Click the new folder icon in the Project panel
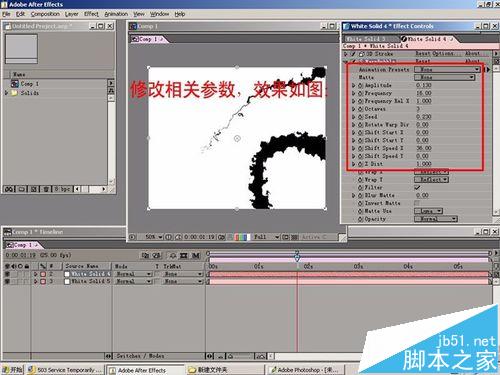Viewport: 500px width, 375px height. click(x=21, y=189)
